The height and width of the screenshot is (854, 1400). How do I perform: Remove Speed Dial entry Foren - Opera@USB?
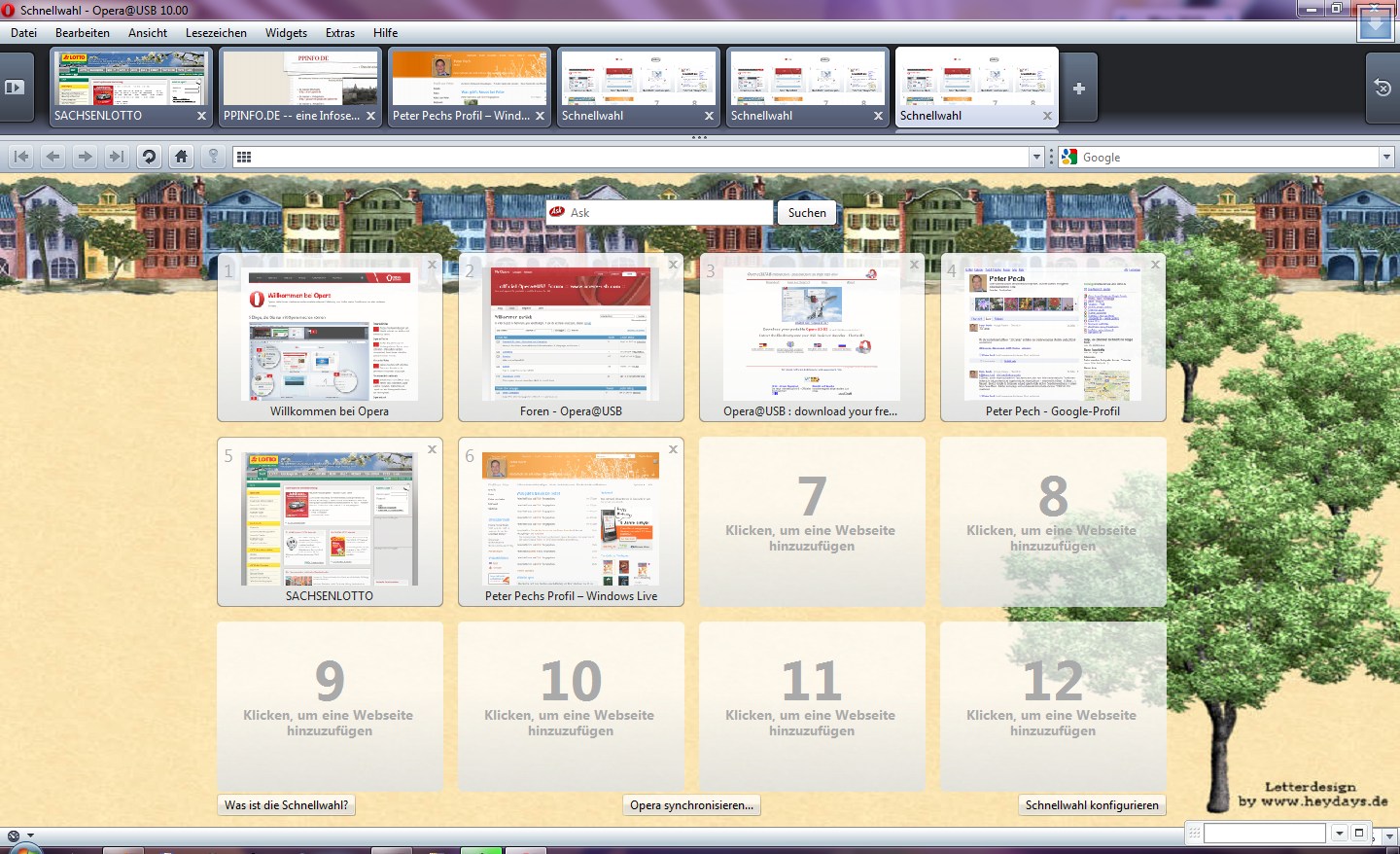[673, 265]
